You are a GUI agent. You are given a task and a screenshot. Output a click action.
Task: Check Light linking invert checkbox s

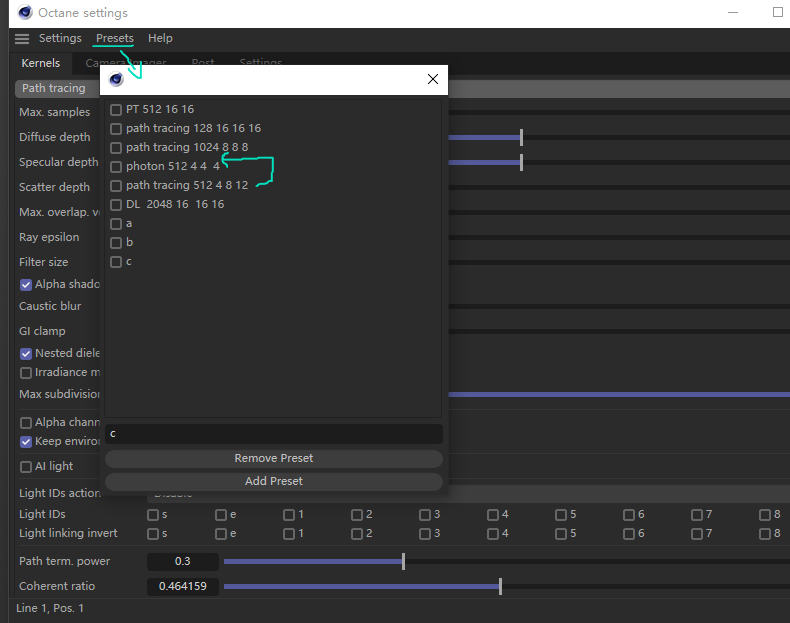click(153, 534)
